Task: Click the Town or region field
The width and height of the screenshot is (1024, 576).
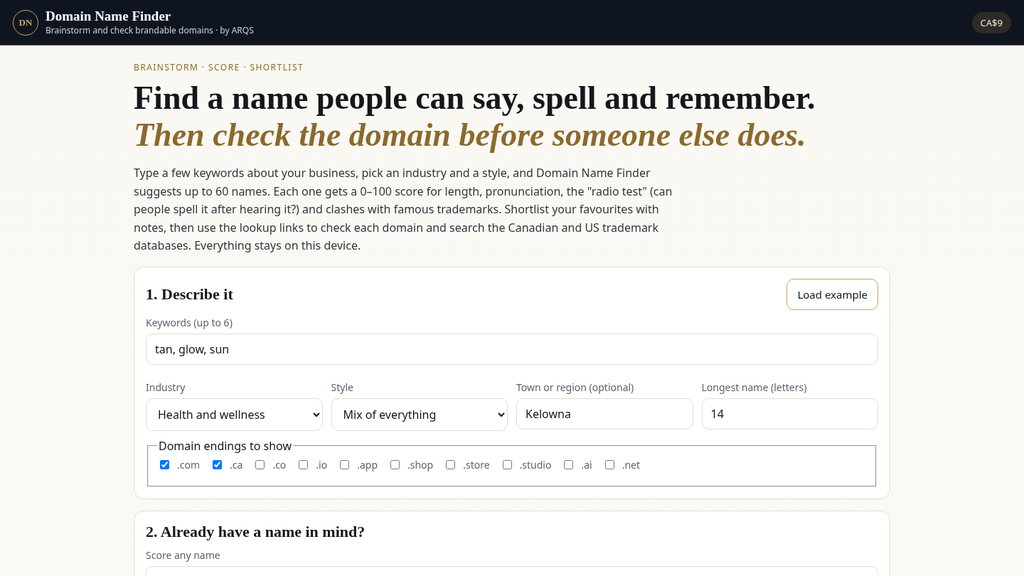Action: pyautogui.click(x=604, y=414)
